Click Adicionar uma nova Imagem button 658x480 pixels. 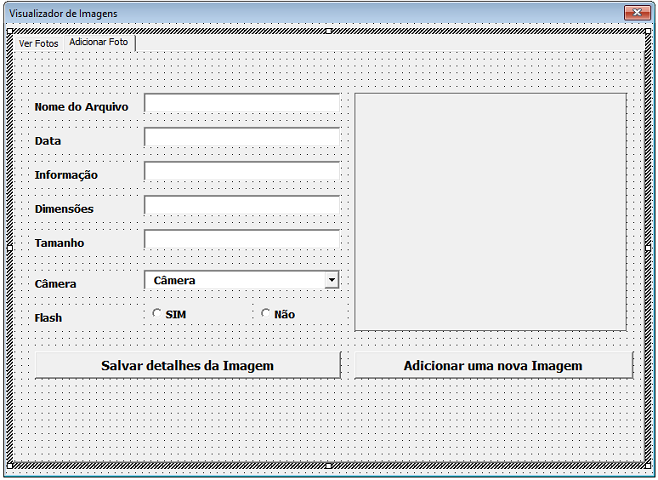tap(493, 366)
